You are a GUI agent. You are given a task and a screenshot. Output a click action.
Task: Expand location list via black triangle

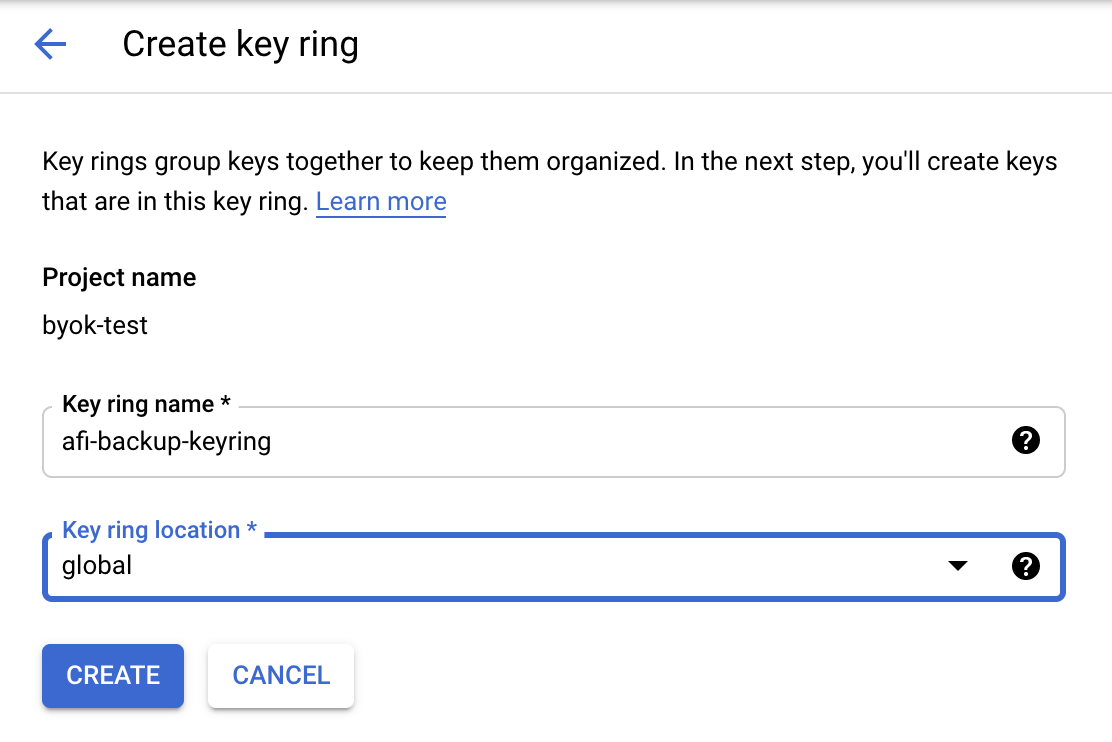(957, 565)
